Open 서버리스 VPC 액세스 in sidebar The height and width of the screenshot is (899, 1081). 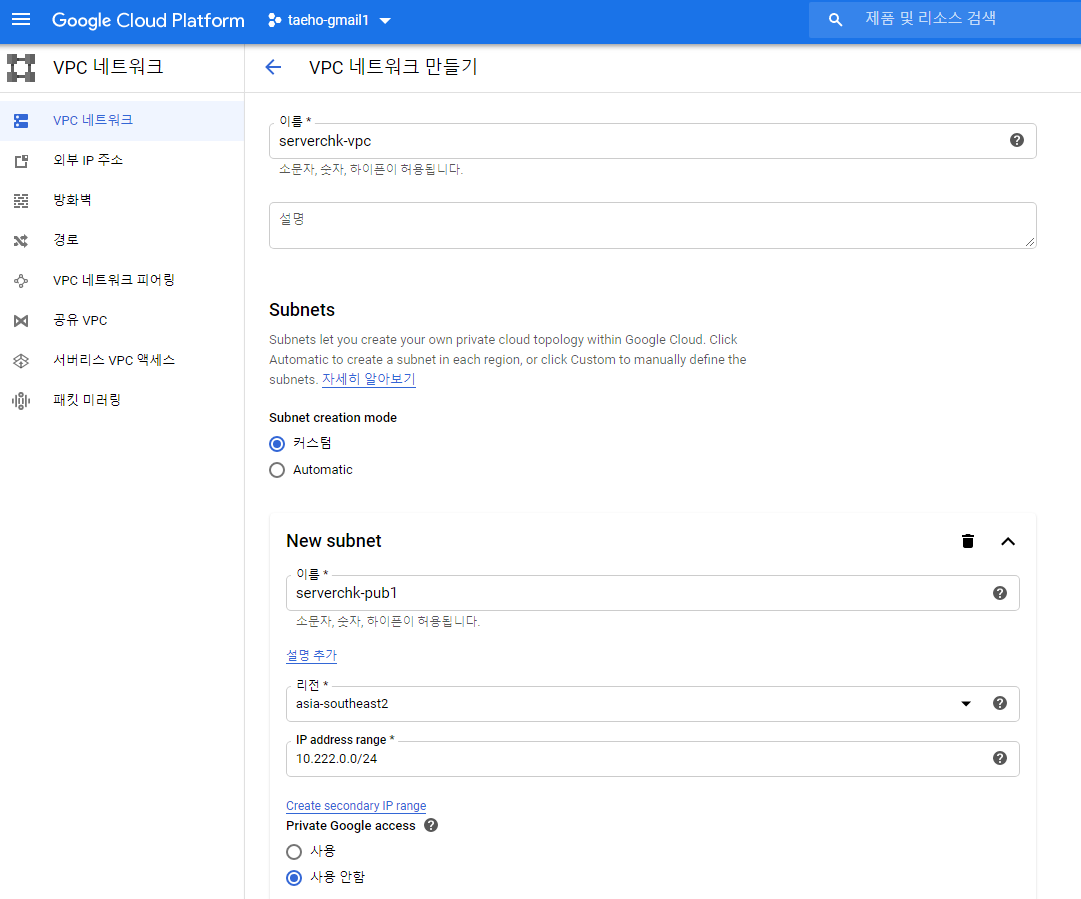point(122,361)
